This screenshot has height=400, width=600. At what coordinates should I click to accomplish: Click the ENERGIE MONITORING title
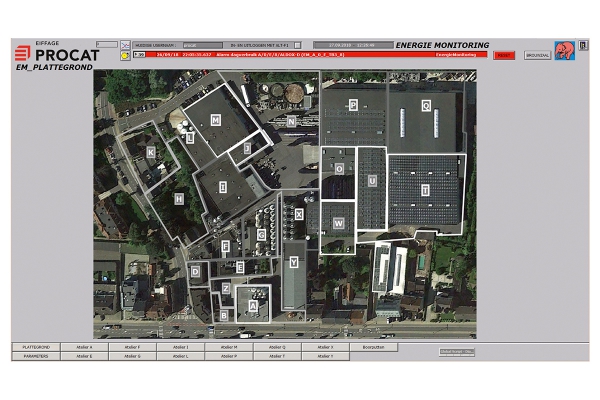pyautogui.click(x=442, y=45)
